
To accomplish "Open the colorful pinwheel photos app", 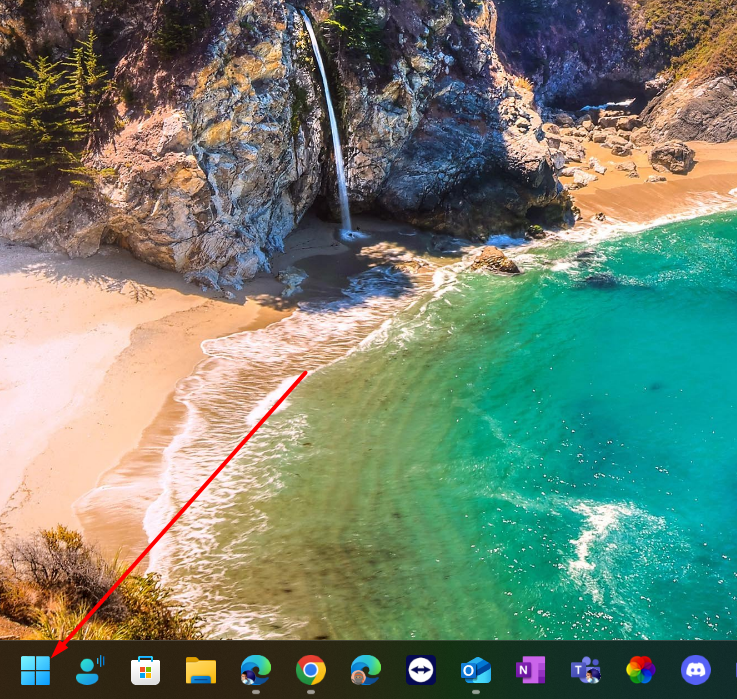I will [641, 670].
